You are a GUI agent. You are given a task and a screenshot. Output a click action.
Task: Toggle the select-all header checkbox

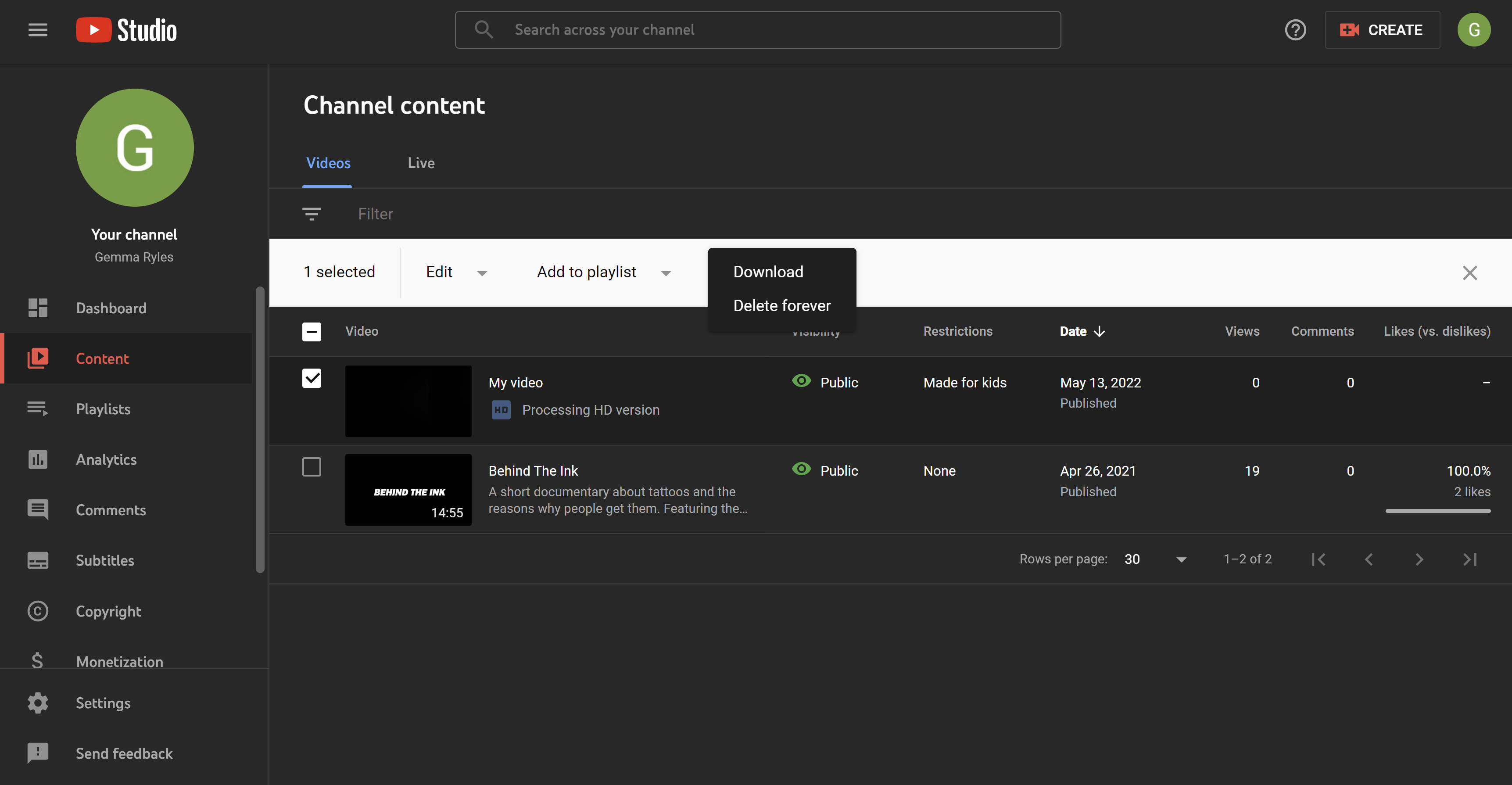point(312,332)
